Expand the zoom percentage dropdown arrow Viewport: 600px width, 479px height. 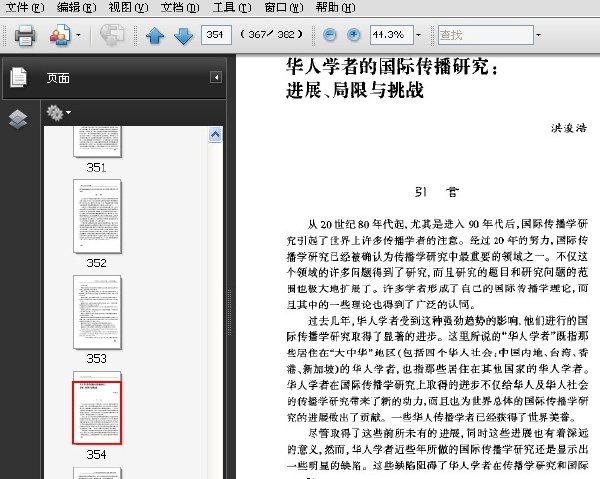418,35
